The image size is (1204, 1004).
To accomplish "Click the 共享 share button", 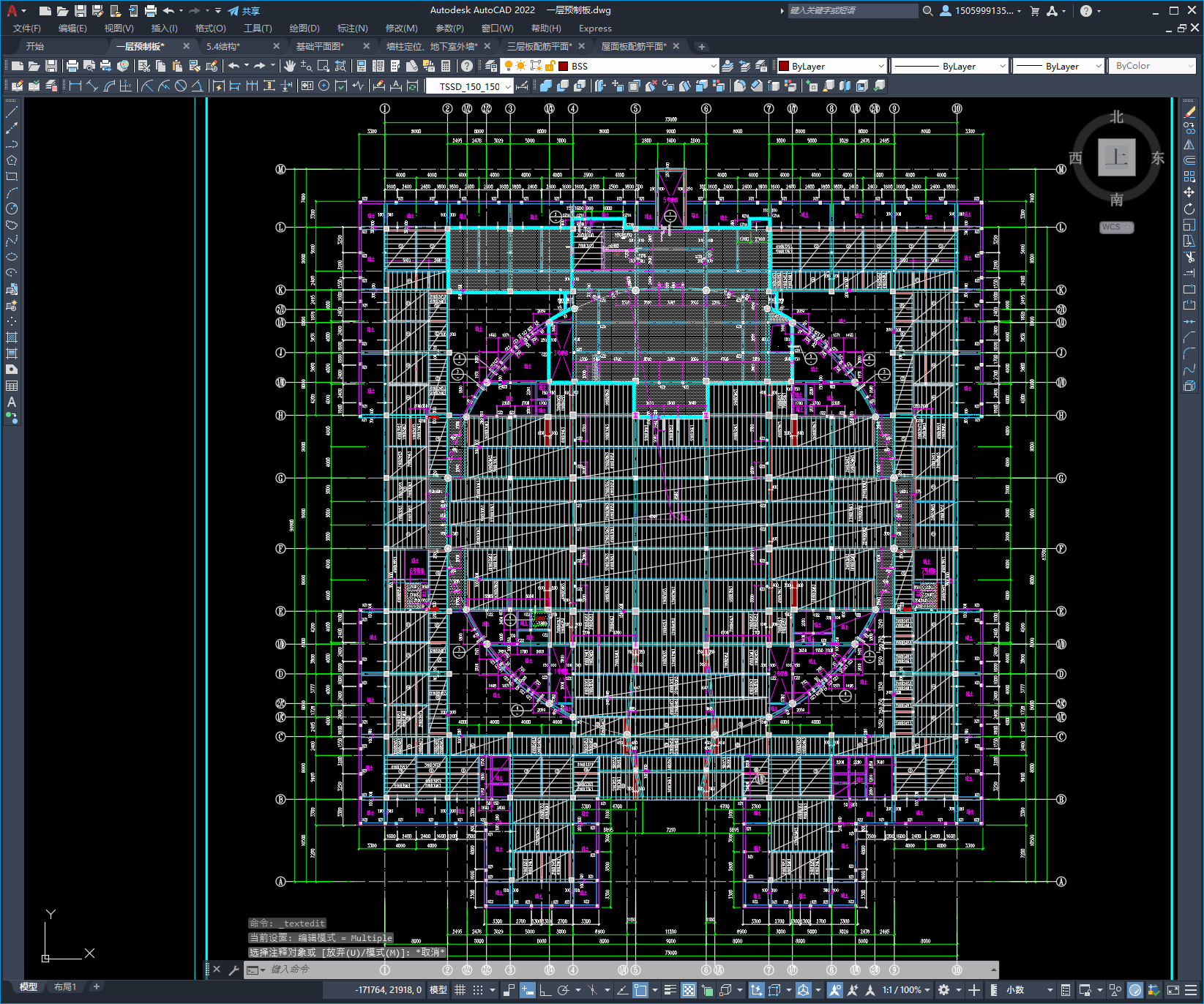I will coord(244,11).
